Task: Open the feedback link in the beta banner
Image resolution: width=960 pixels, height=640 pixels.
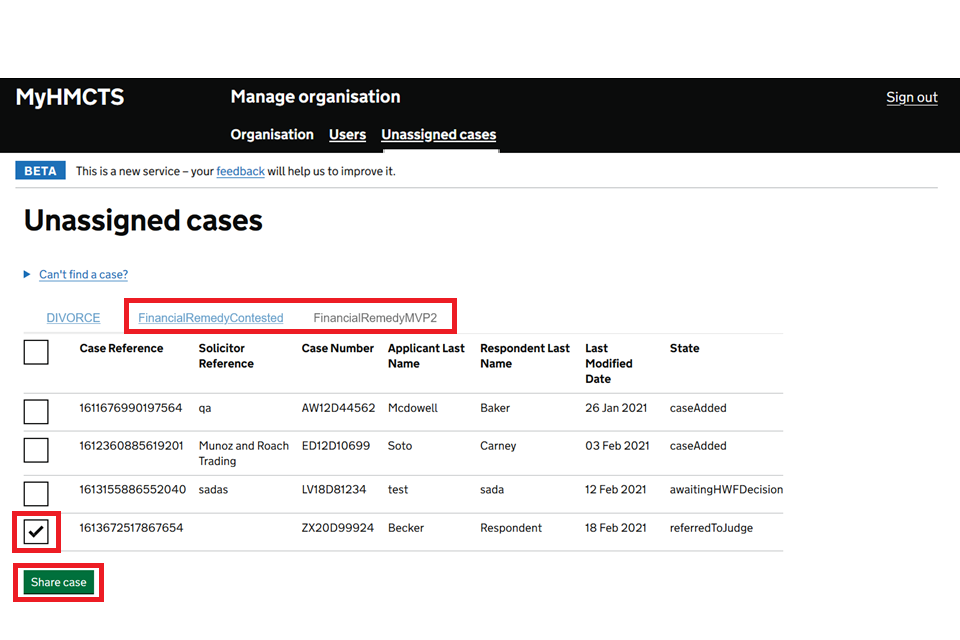Action: [240, 171]
